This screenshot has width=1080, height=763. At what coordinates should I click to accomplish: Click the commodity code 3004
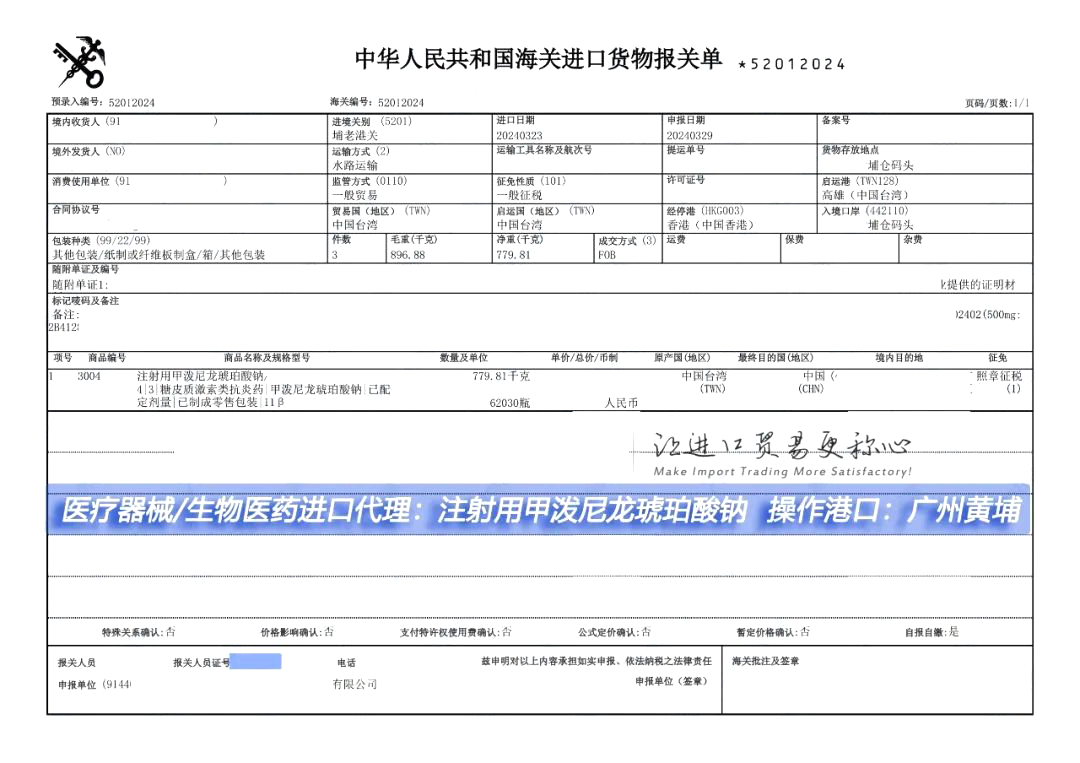tap(89, 377)
